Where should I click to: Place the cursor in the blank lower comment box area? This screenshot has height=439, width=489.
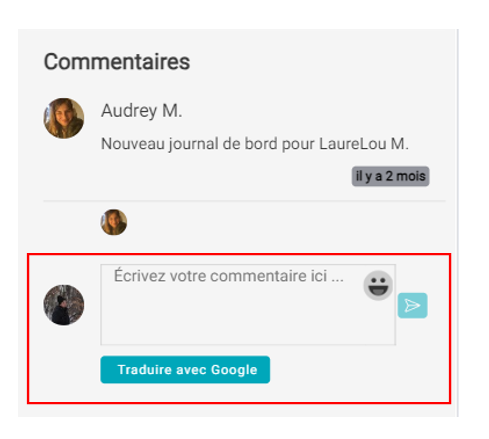tap(248, 320)
